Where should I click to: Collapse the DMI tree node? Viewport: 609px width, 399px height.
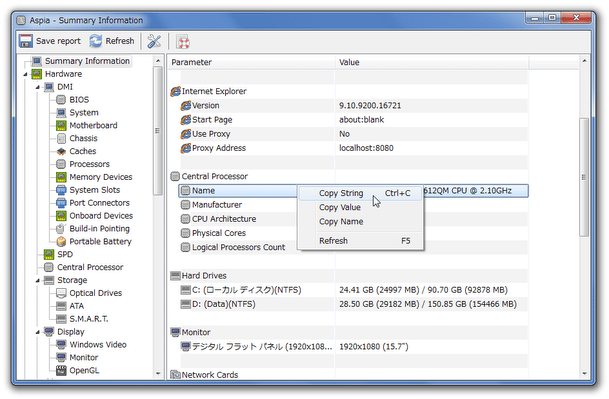tap(38, 87)
